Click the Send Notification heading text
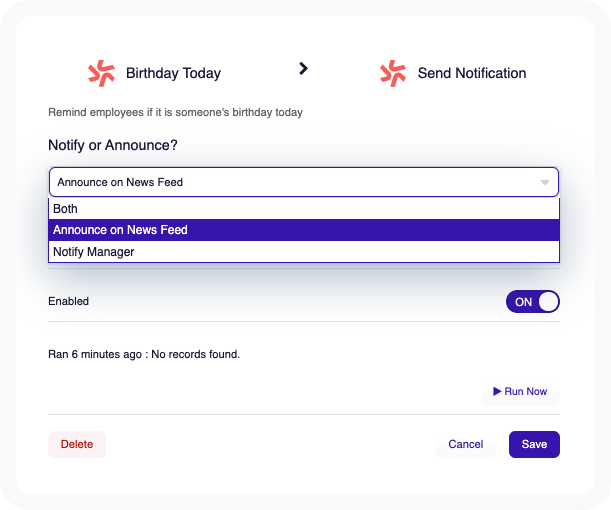The width and height of the screenshot is (611, 510). point(472,73)
